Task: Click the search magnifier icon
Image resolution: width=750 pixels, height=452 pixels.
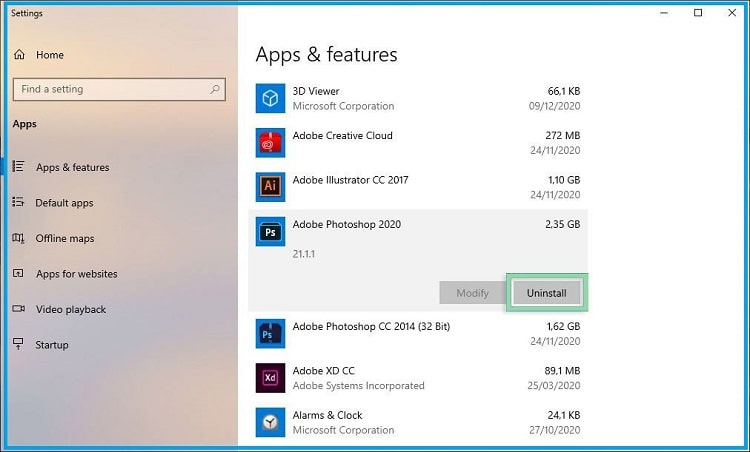Action: pyautogui.click(x=215, y=89)
